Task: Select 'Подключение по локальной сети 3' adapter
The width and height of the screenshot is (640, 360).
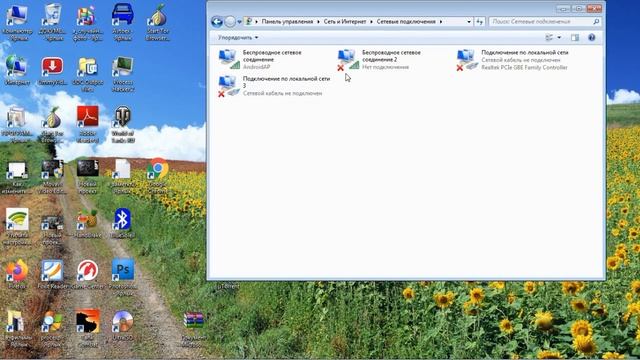Action: coord(274,86)
